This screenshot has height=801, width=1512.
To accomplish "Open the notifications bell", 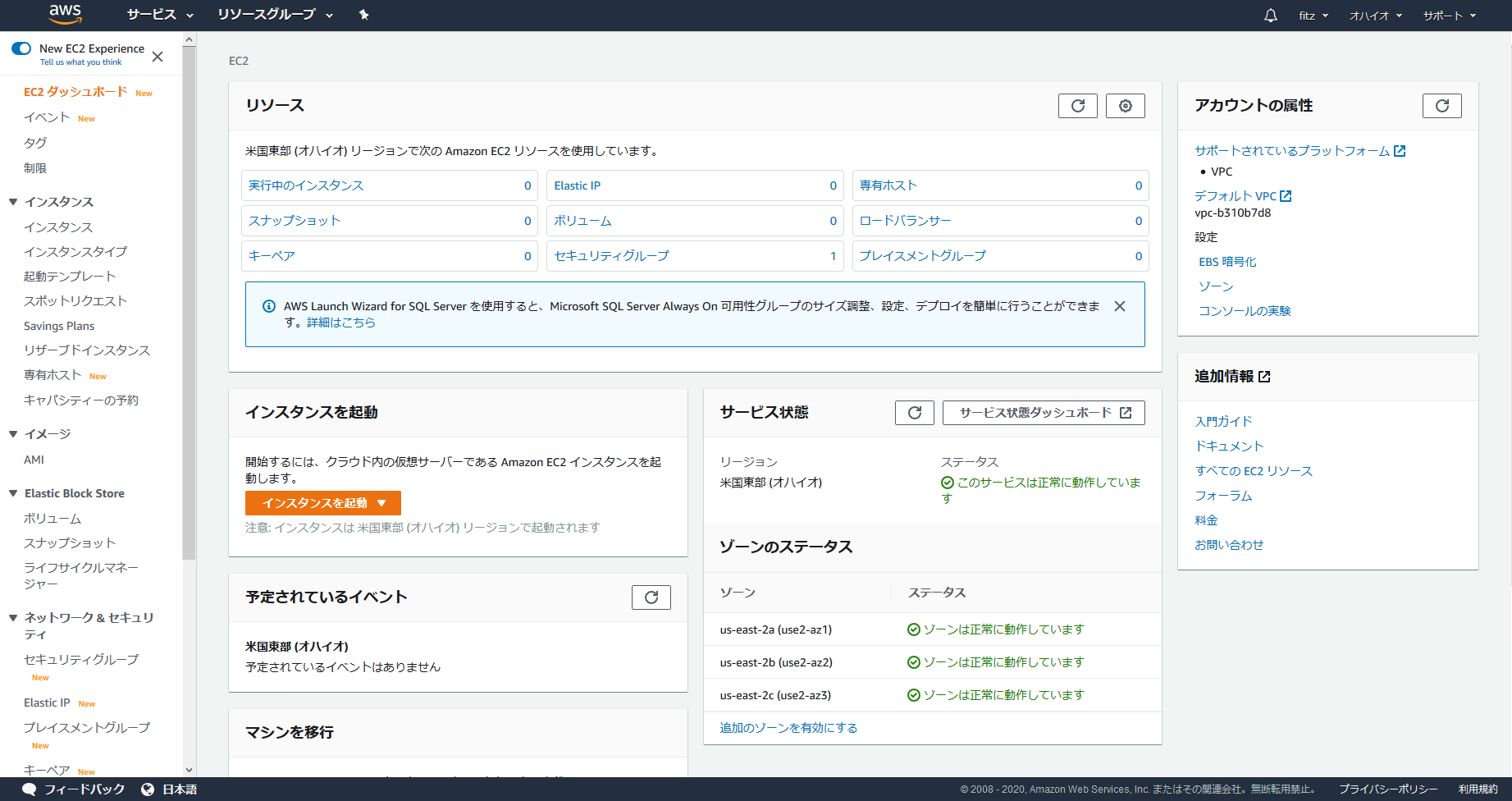I will click(x=1269, y=15).
